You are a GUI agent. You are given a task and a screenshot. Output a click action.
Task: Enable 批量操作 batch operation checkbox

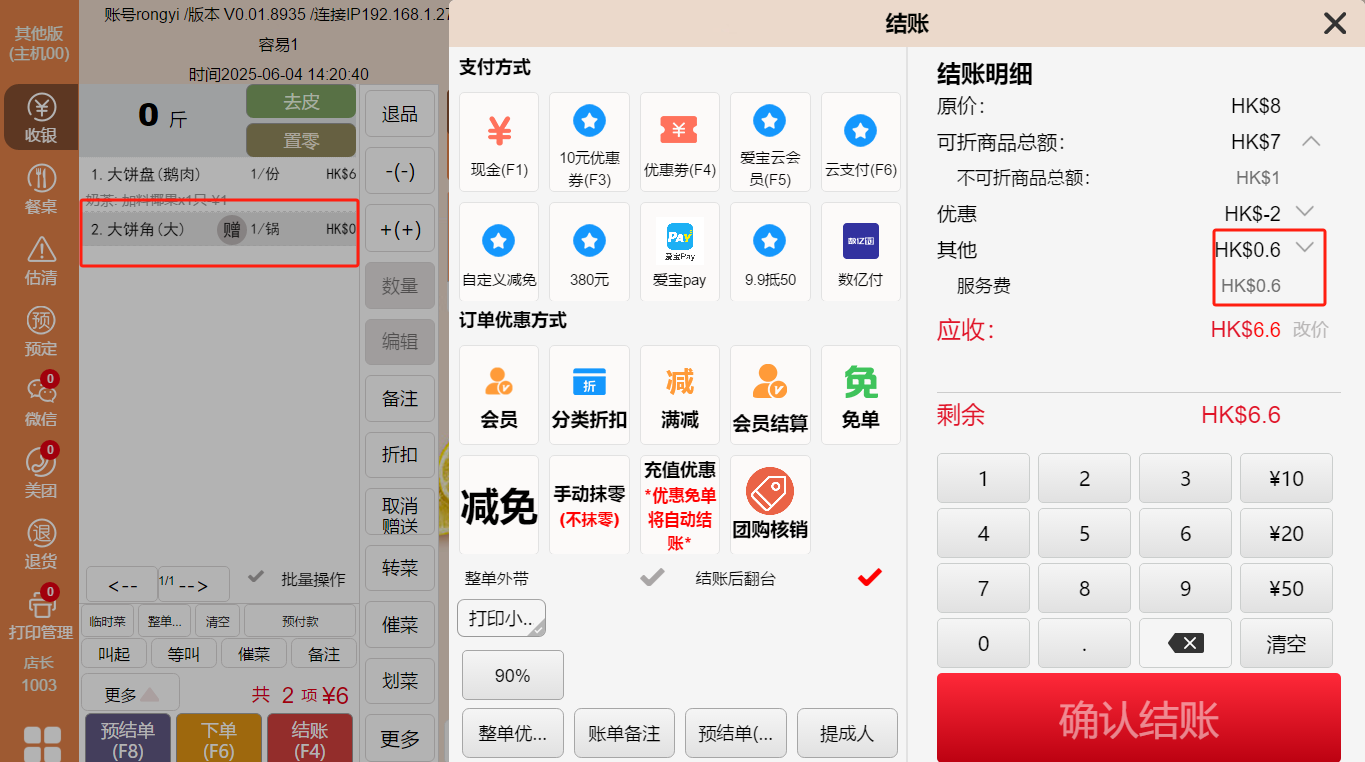click(256, 577)
